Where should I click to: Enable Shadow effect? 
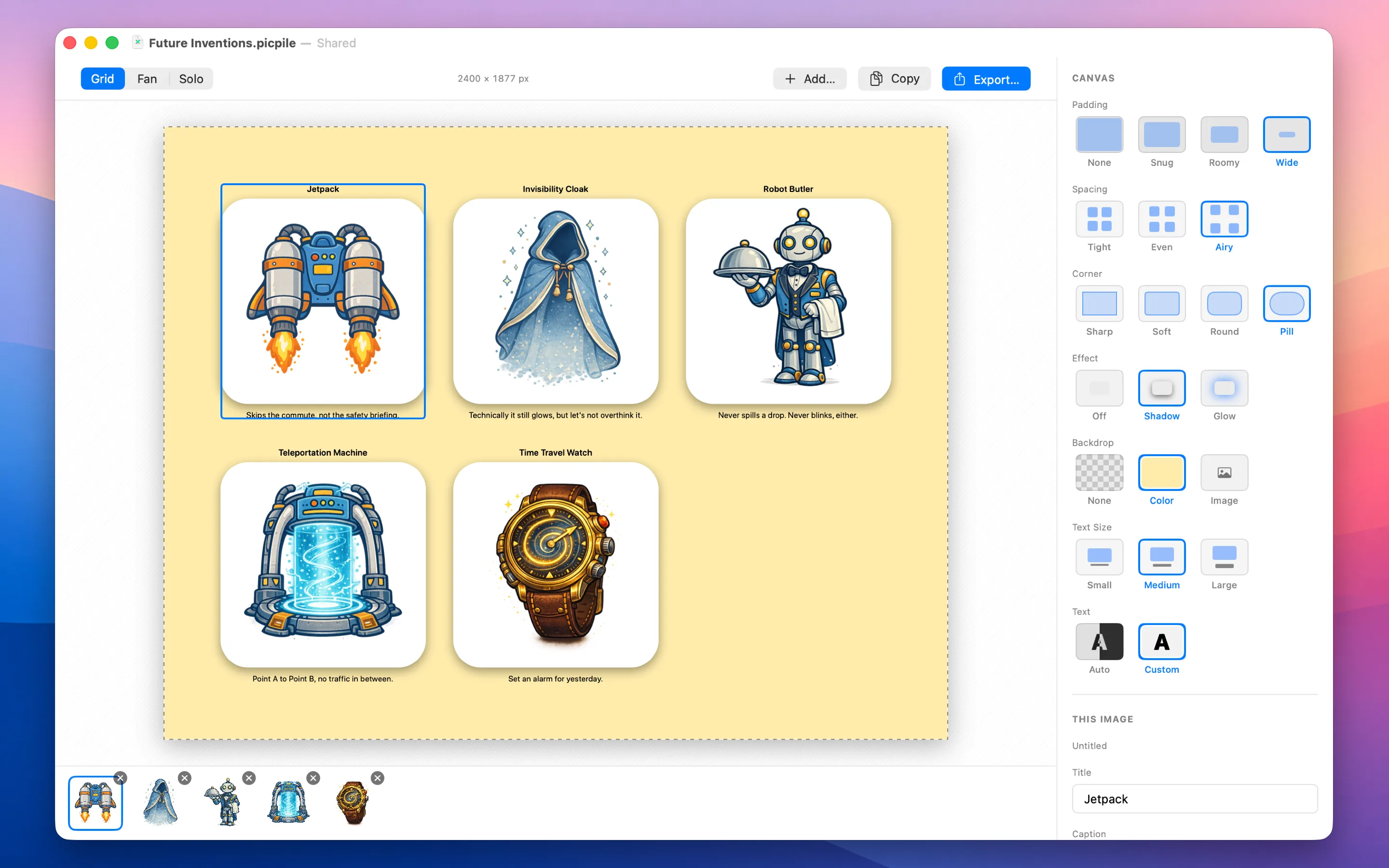(1161, 388)
